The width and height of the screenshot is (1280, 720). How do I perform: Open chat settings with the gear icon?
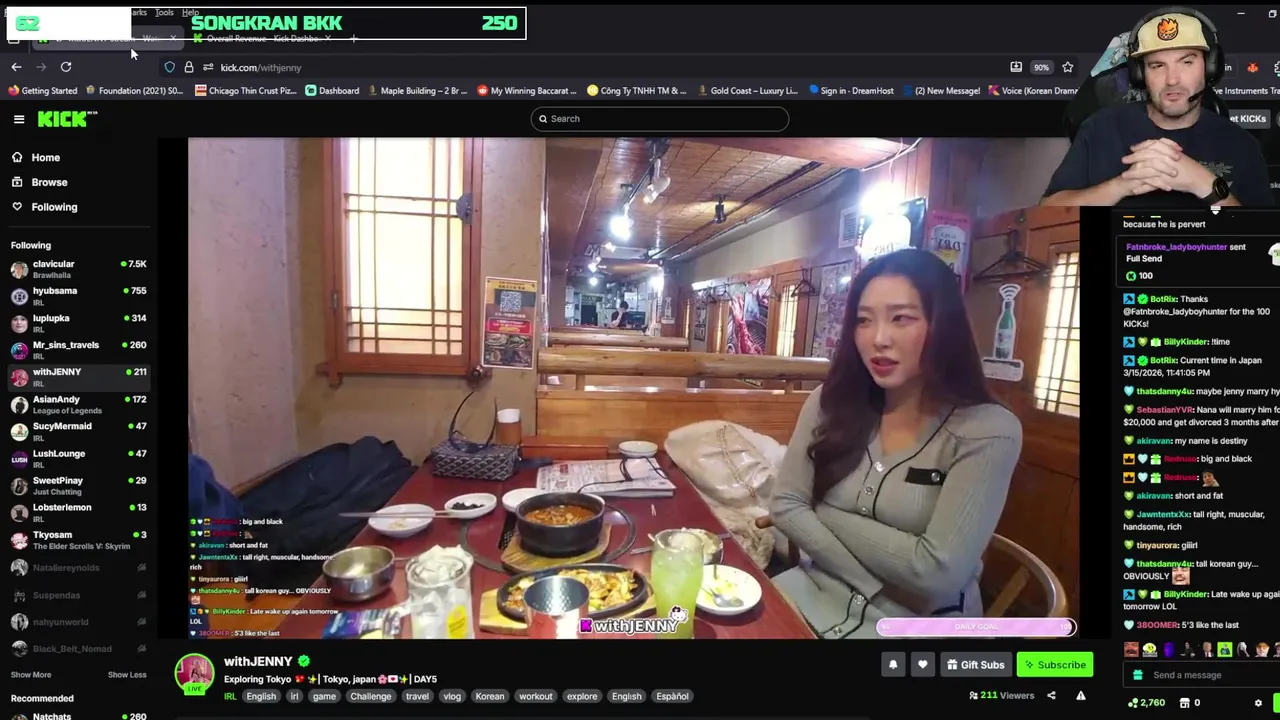click(x=1258, y=703)
